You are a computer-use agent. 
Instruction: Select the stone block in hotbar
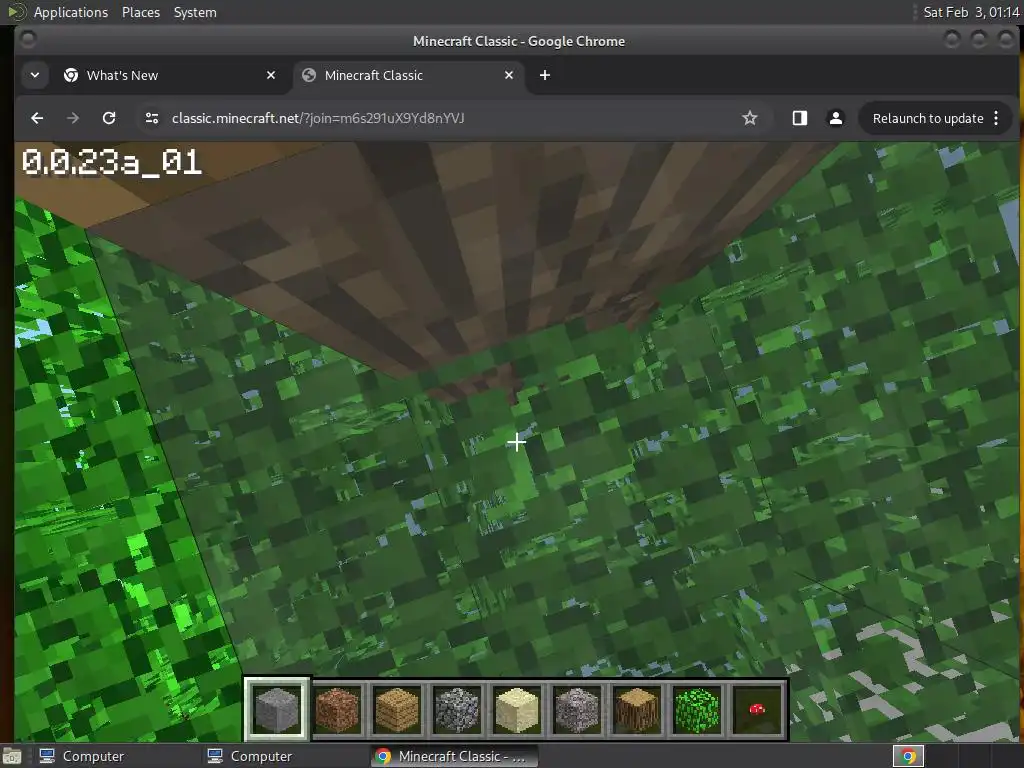pyautogui.click(x=277, y=709)
